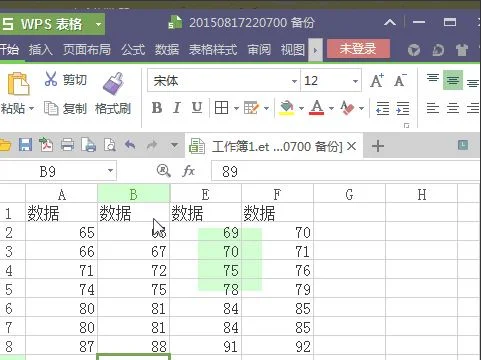This screenshot has height=360, width=481.
Task: Open 审阅 (Review) tab
Action: point(259,50)
